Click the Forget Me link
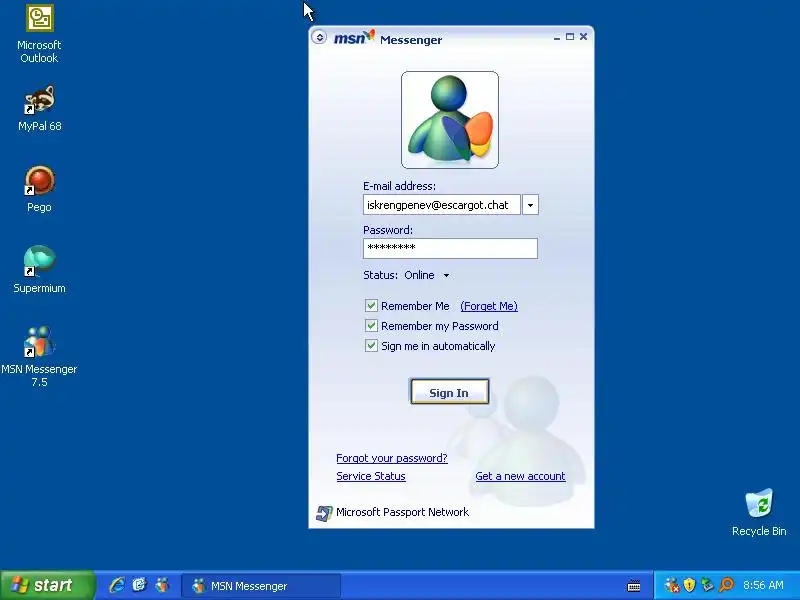This screenshot has width=800, height=600. point(489,306)
